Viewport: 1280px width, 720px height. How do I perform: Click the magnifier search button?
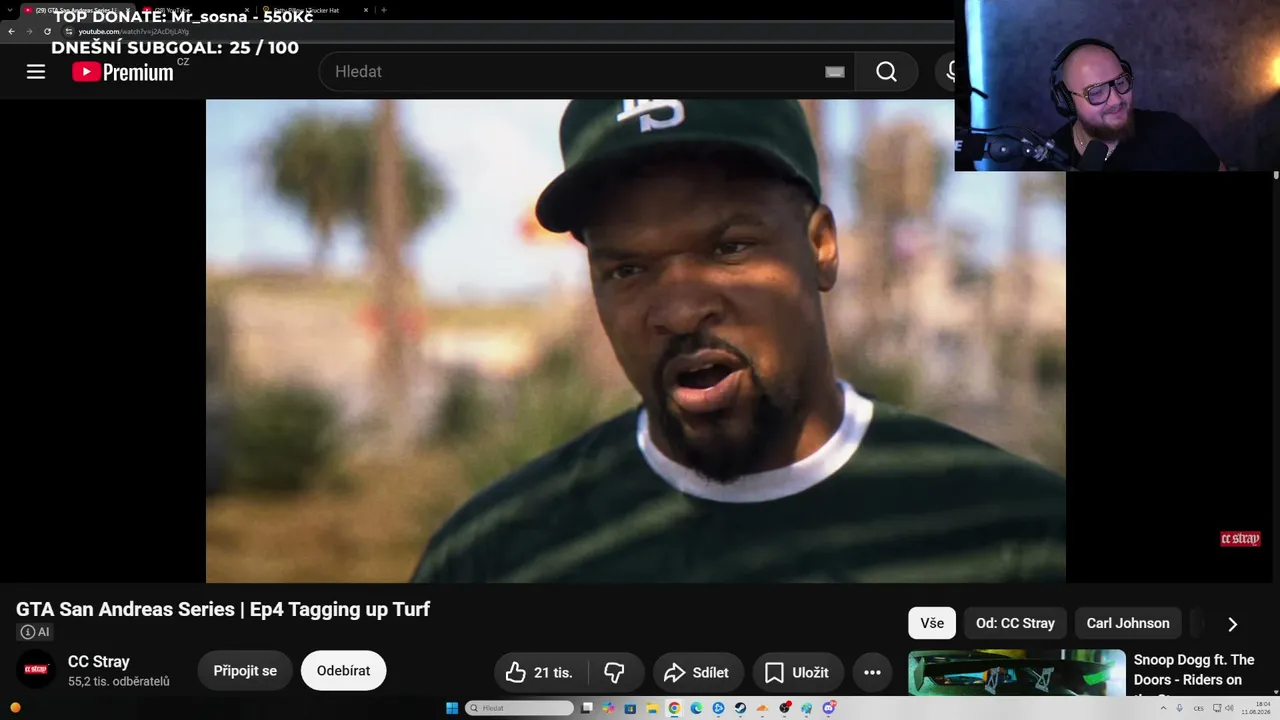[x=886, y=71]
